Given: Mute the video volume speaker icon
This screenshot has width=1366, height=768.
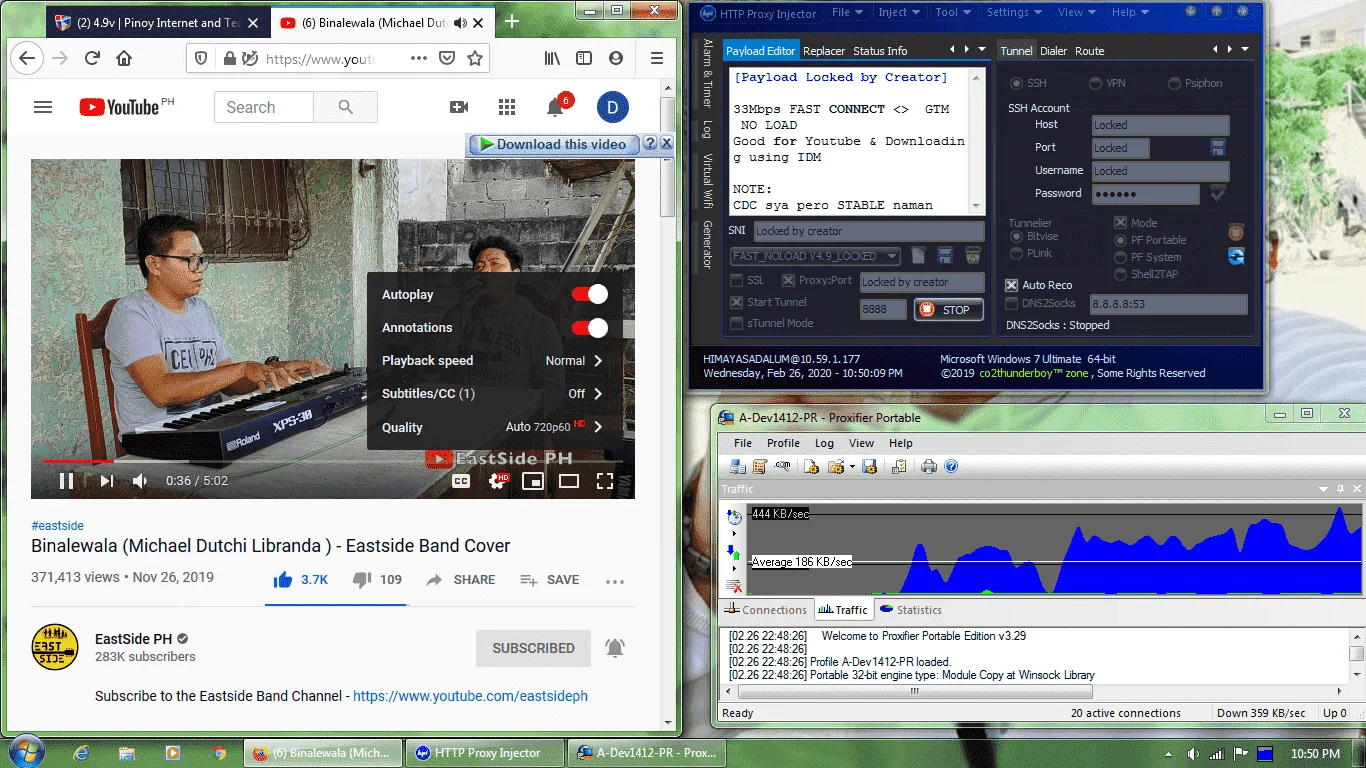Looking at the screenshot, I should pos(140,481).
